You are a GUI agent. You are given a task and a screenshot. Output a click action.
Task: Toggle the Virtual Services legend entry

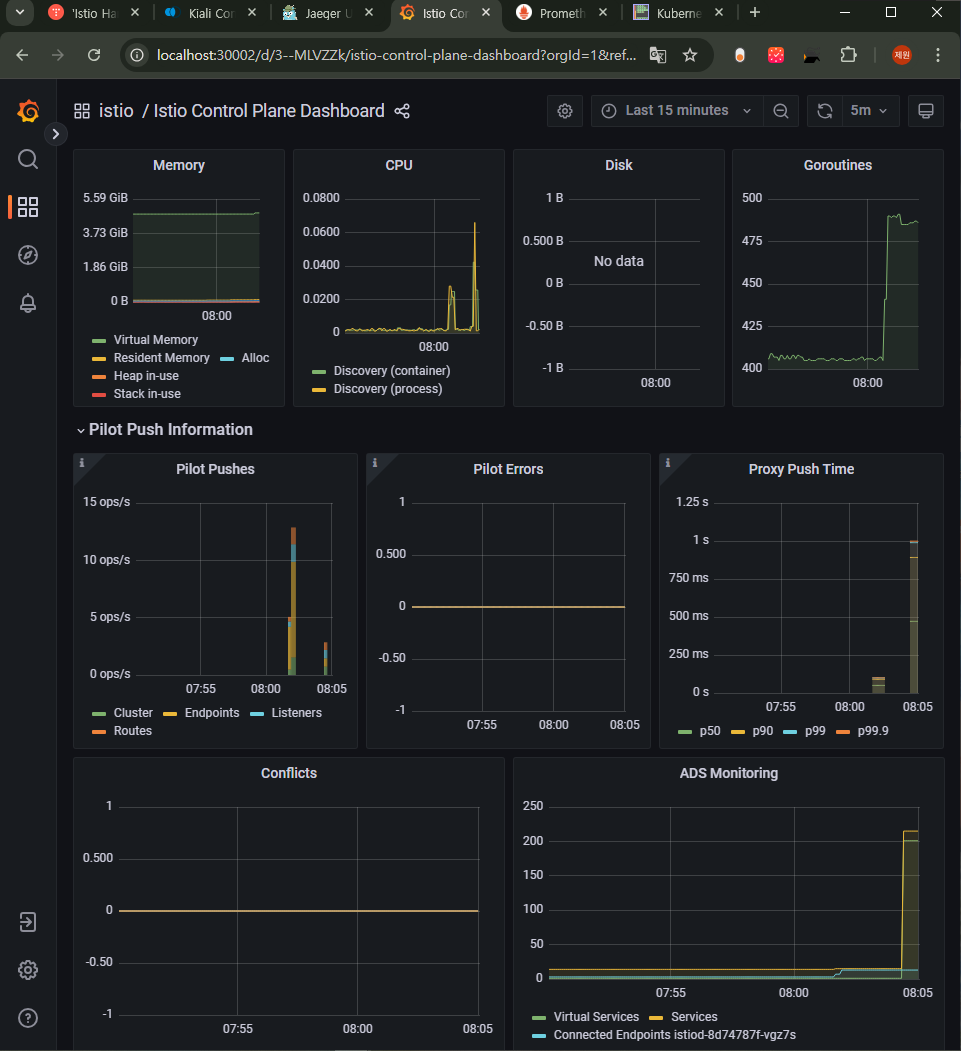tap(596, 1017)
